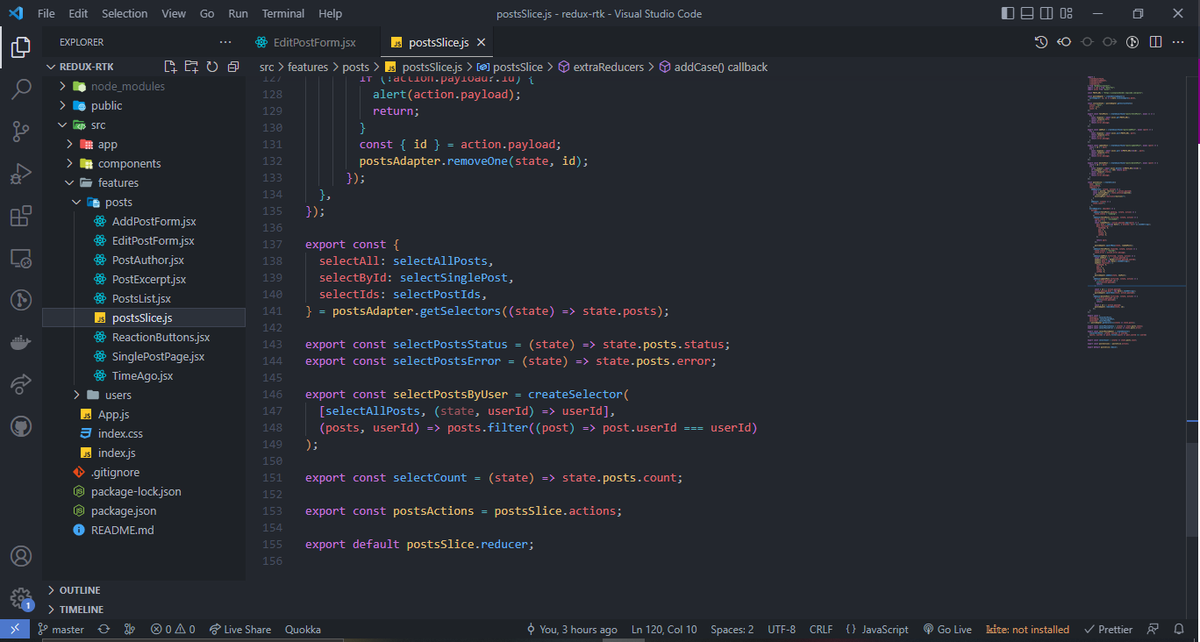This screenshot has height=642, width=1200.
Task: Open changes with previous revision icon
Action: pos(1064,42)
